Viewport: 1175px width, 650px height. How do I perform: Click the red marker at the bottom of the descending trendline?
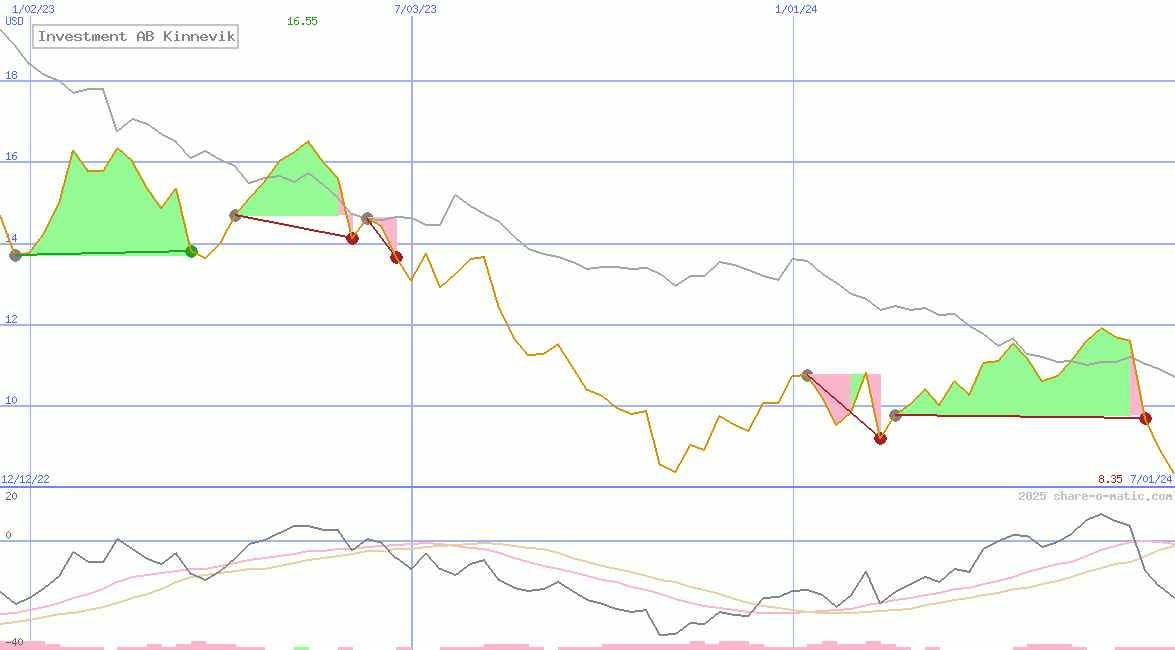coord(352,237)
